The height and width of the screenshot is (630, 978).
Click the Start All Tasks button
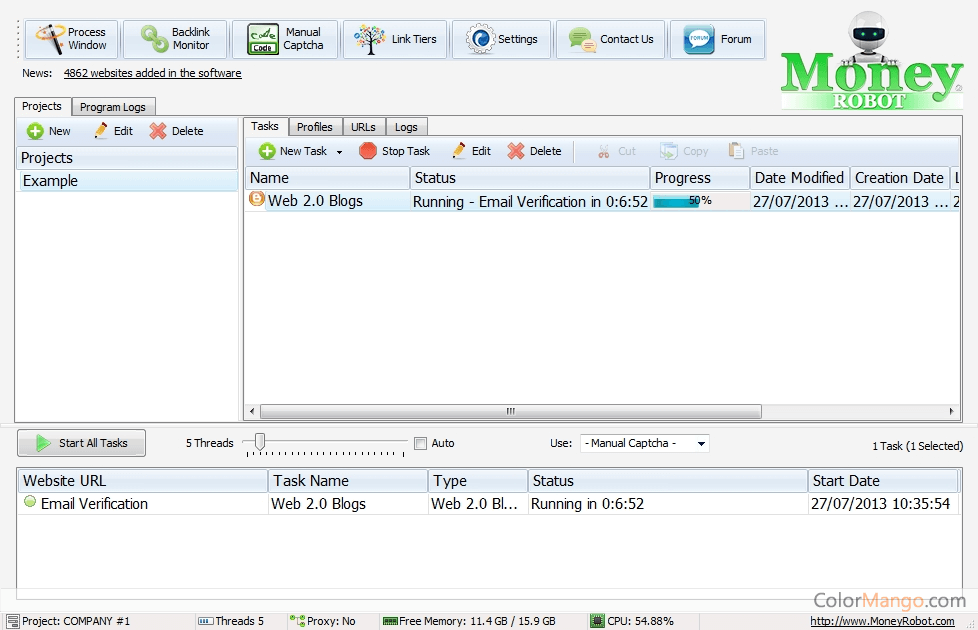point(81,443)
